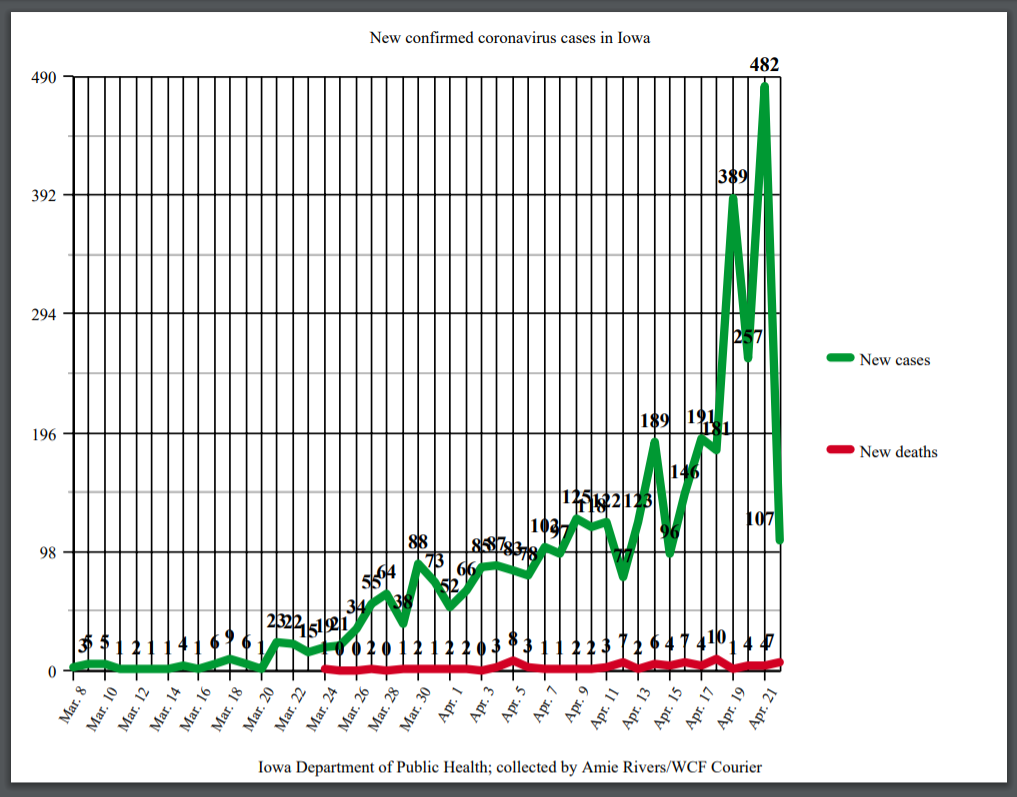Select the New cases legend label
1017x797 pixels.
click(x=894, y=359)
